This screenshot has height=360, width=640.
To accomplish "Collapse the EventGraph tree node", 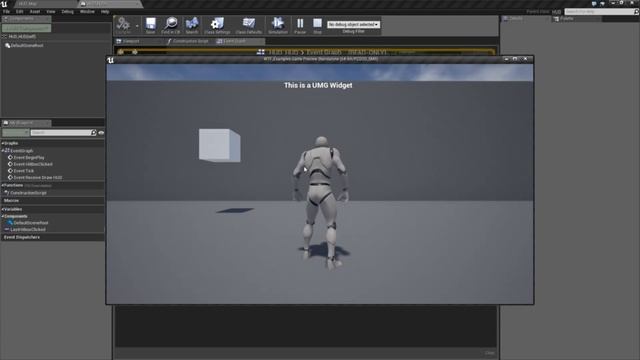I will [x=3, y=151].
